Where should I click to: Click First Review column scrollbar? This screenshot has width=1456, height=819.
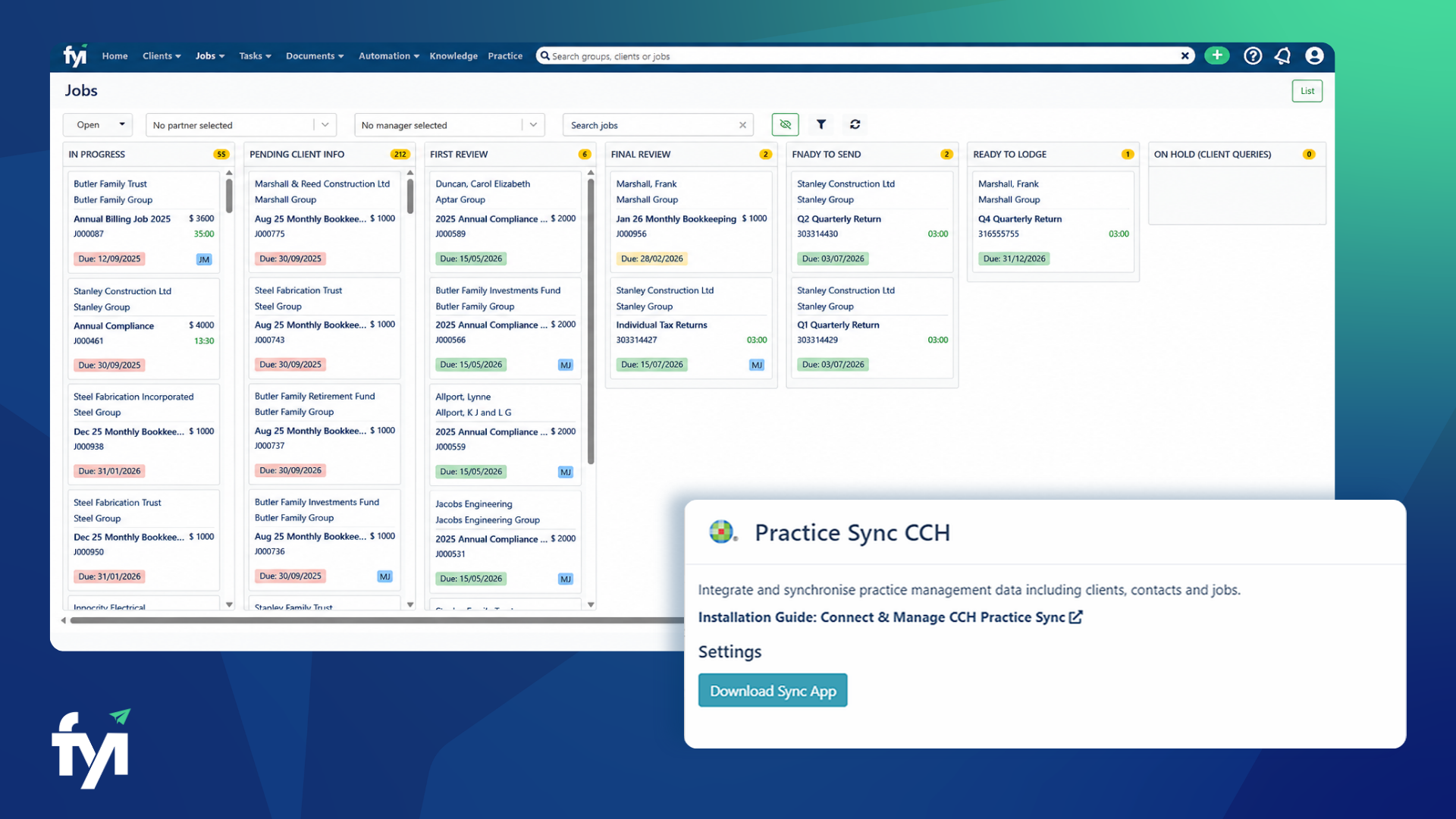(591, 321)
